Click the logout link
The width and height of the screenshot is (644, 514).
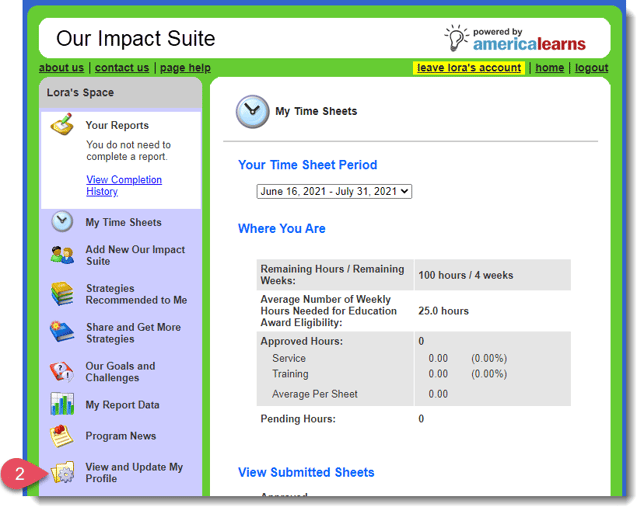click(591, 68)
